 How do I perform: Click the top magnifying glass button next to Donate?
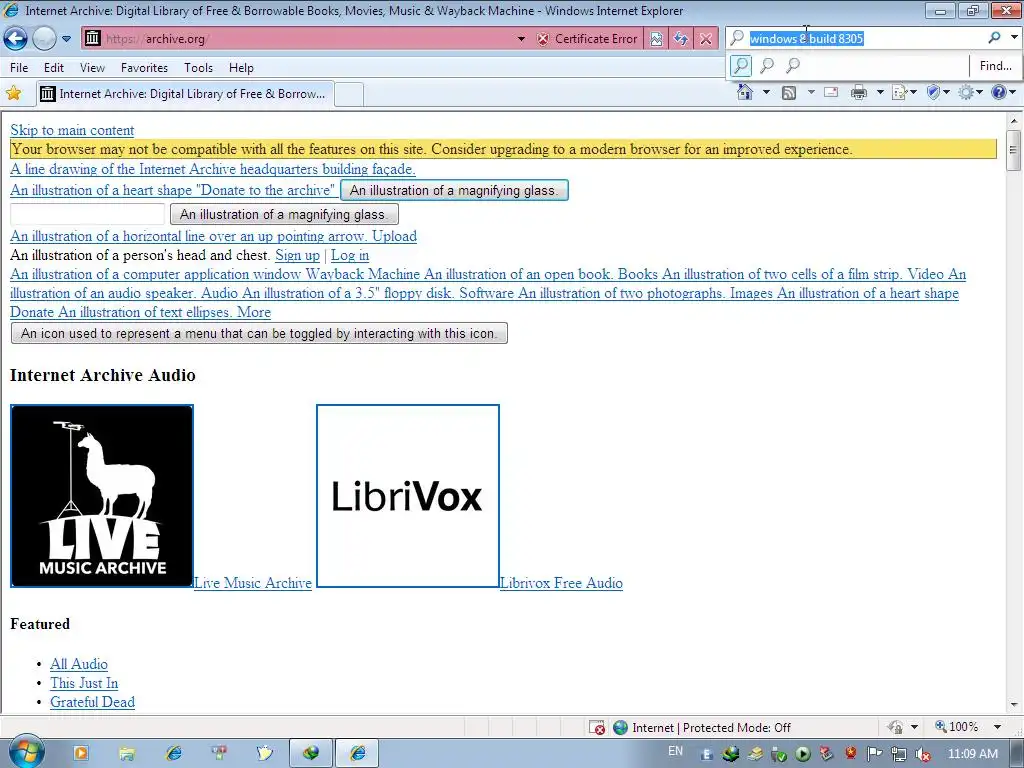454,190
